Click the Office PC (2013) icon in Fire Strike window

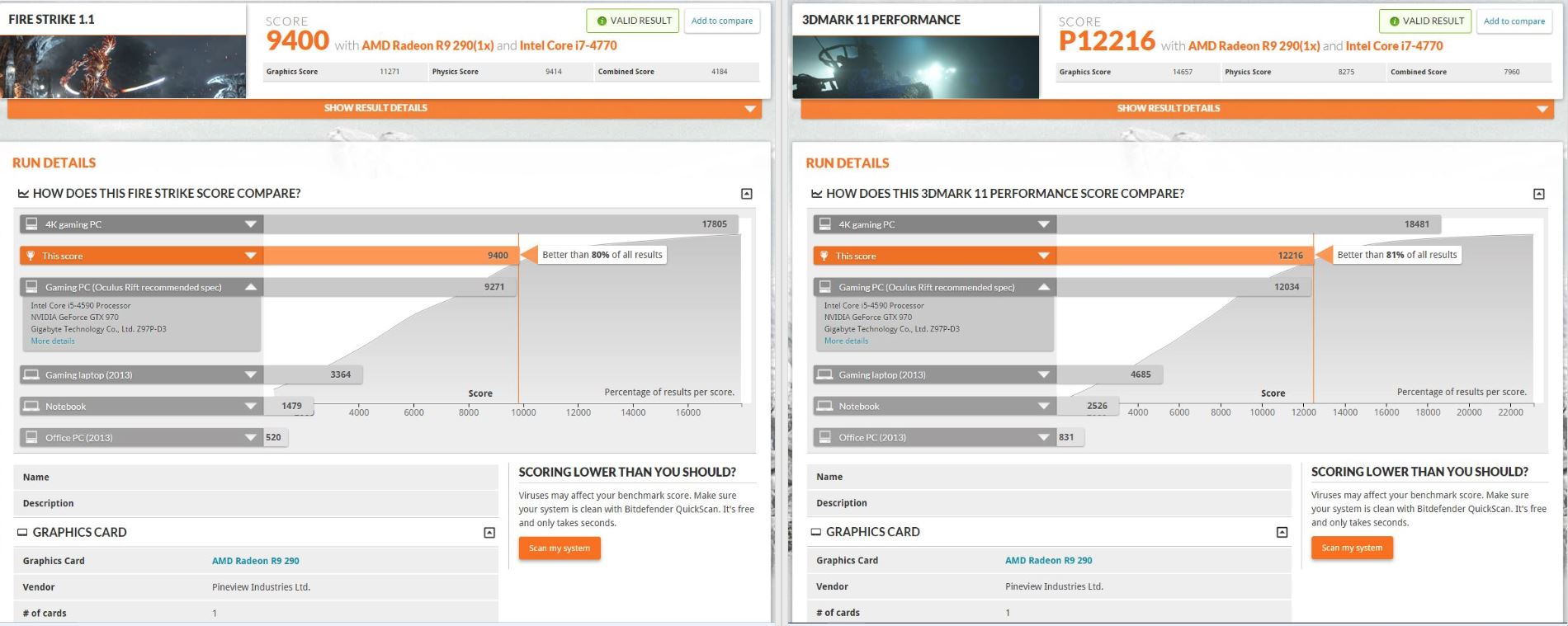pos(31,437)
